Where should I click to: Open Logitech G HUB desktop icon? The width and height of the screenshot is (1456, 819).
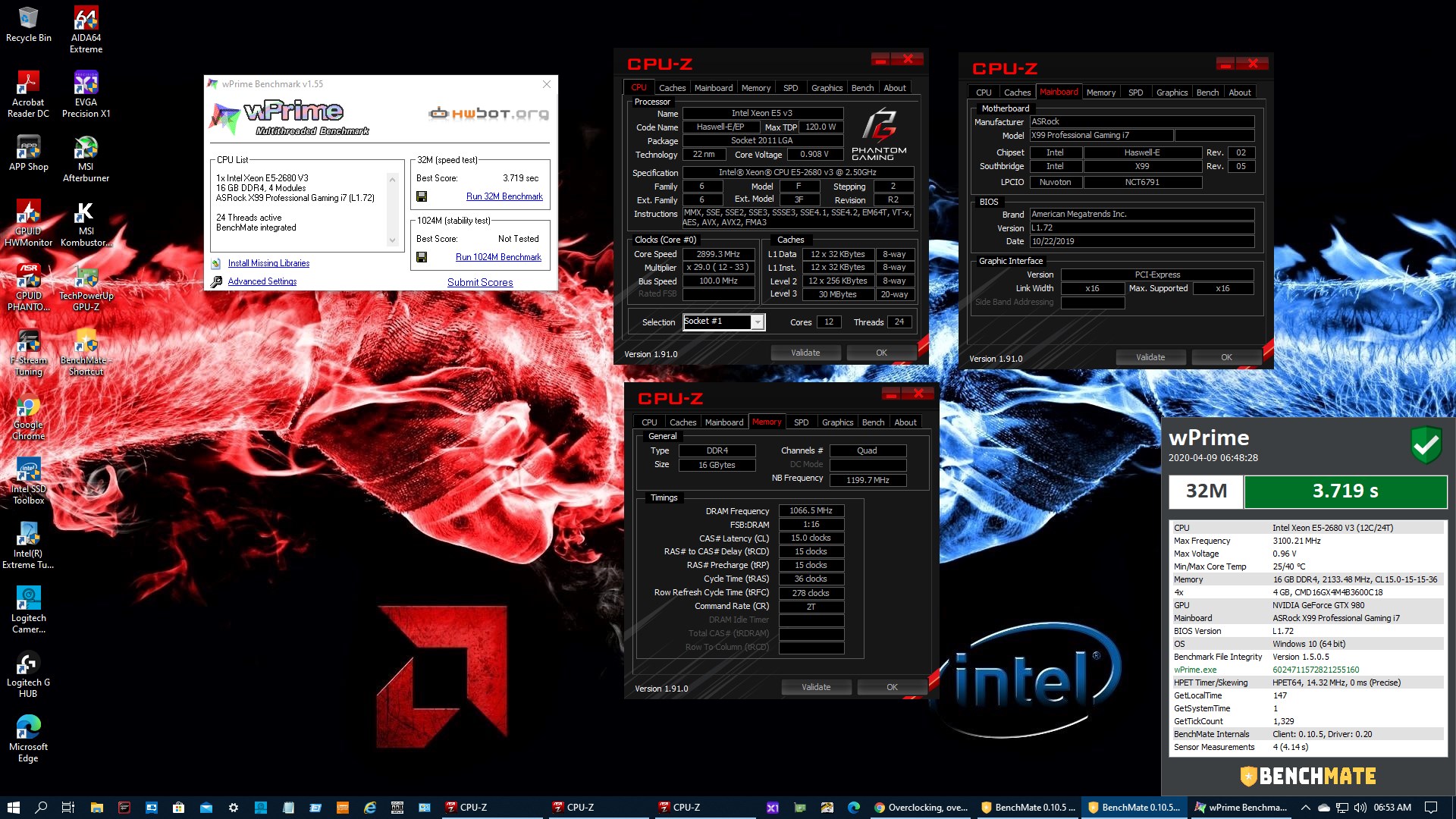click(x=29, y=674)
